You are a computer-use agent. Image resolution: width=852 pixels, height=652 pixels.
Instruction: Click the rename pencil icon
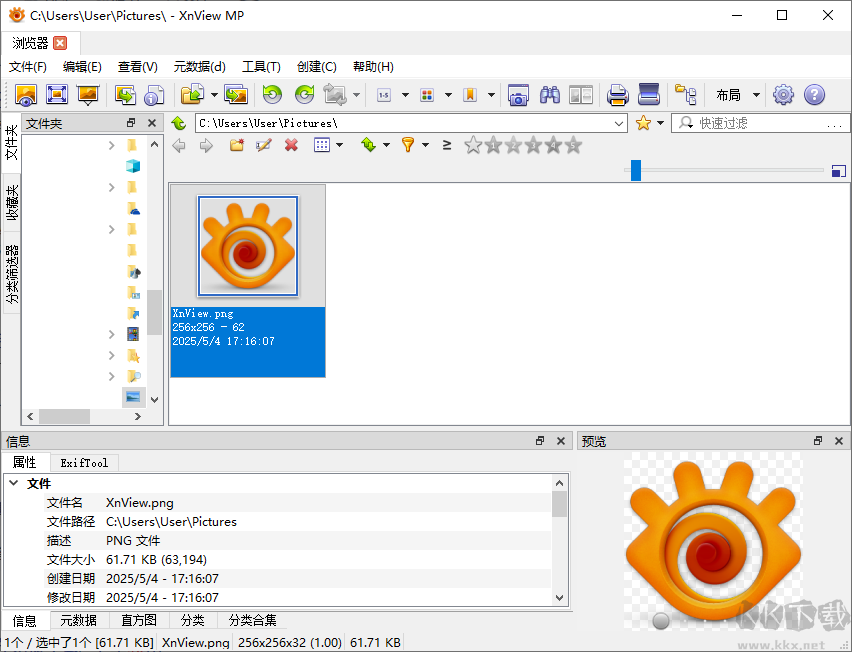[x=264, y=145]
